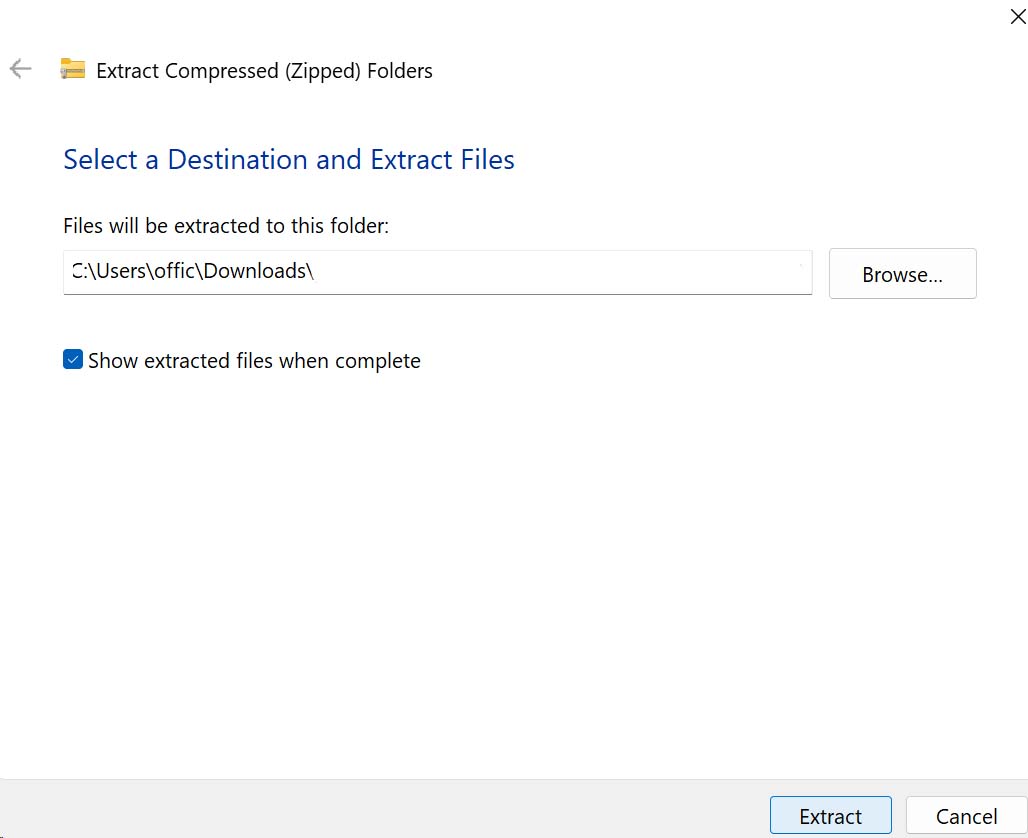Image resolution: width=1028 pixels, height=838 pixels.
Task: Uncheck the Show extracted files checkbox box
Action: [73, 360]
